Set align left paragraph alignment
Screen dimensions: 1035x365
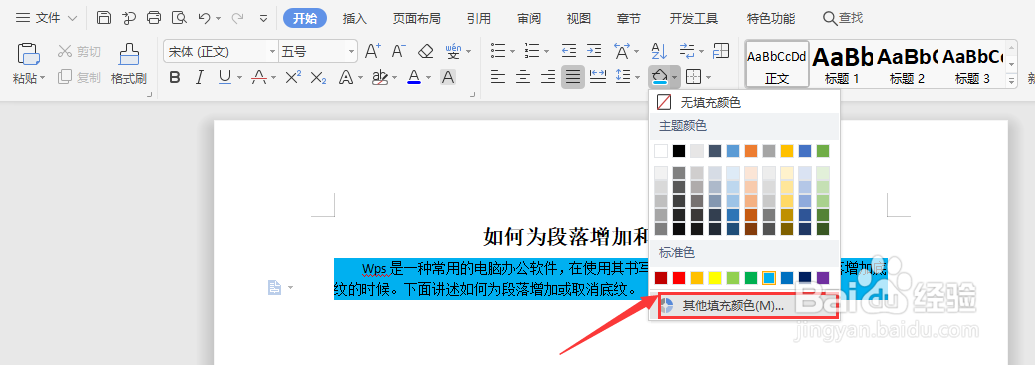coord(498,78)
